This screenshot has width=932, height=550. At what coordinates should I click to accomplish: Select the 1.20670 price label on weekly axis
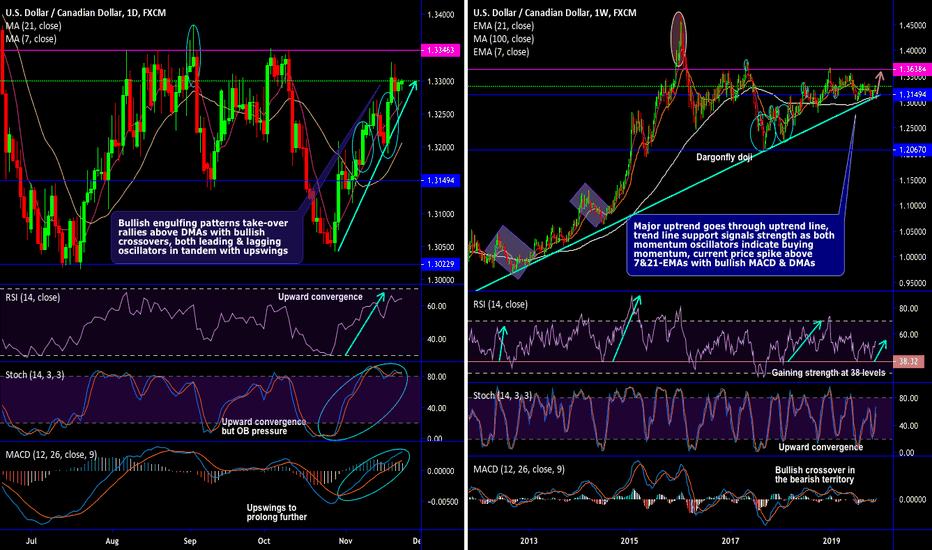[908, 150]
